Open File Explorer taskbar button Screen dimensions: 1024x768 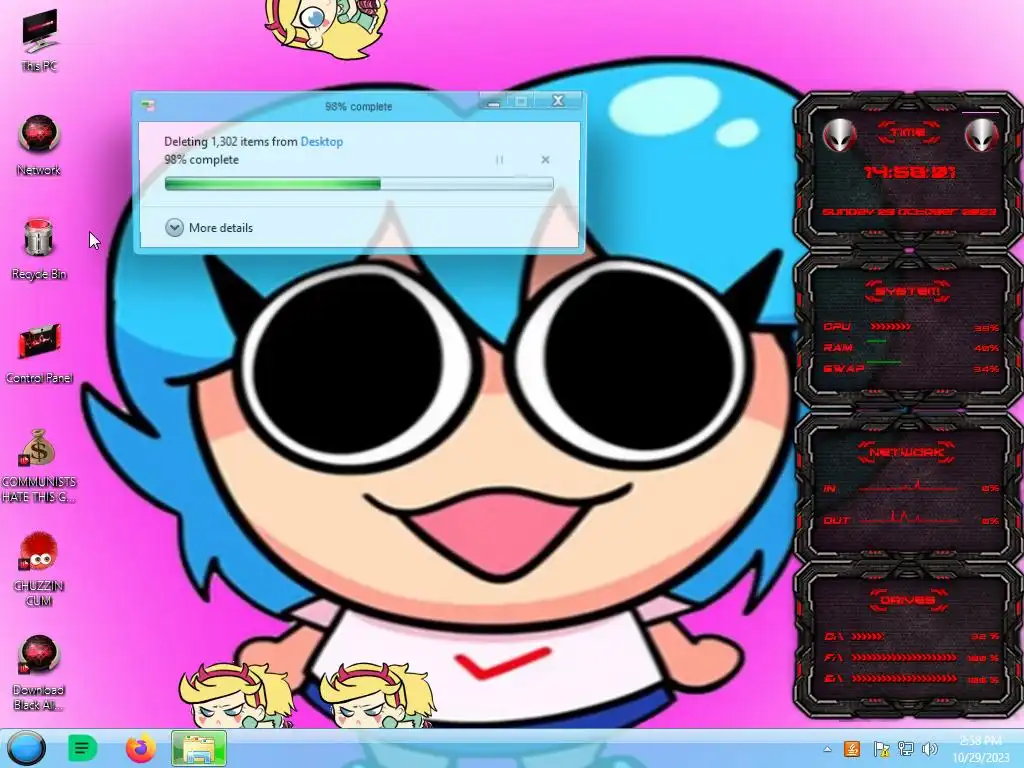pos(199,748)
